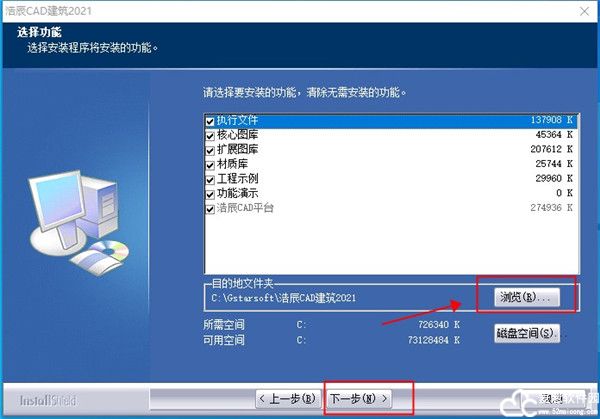
Task: Uncheck the 执行文件 checkbox
Action: point(210,121)
